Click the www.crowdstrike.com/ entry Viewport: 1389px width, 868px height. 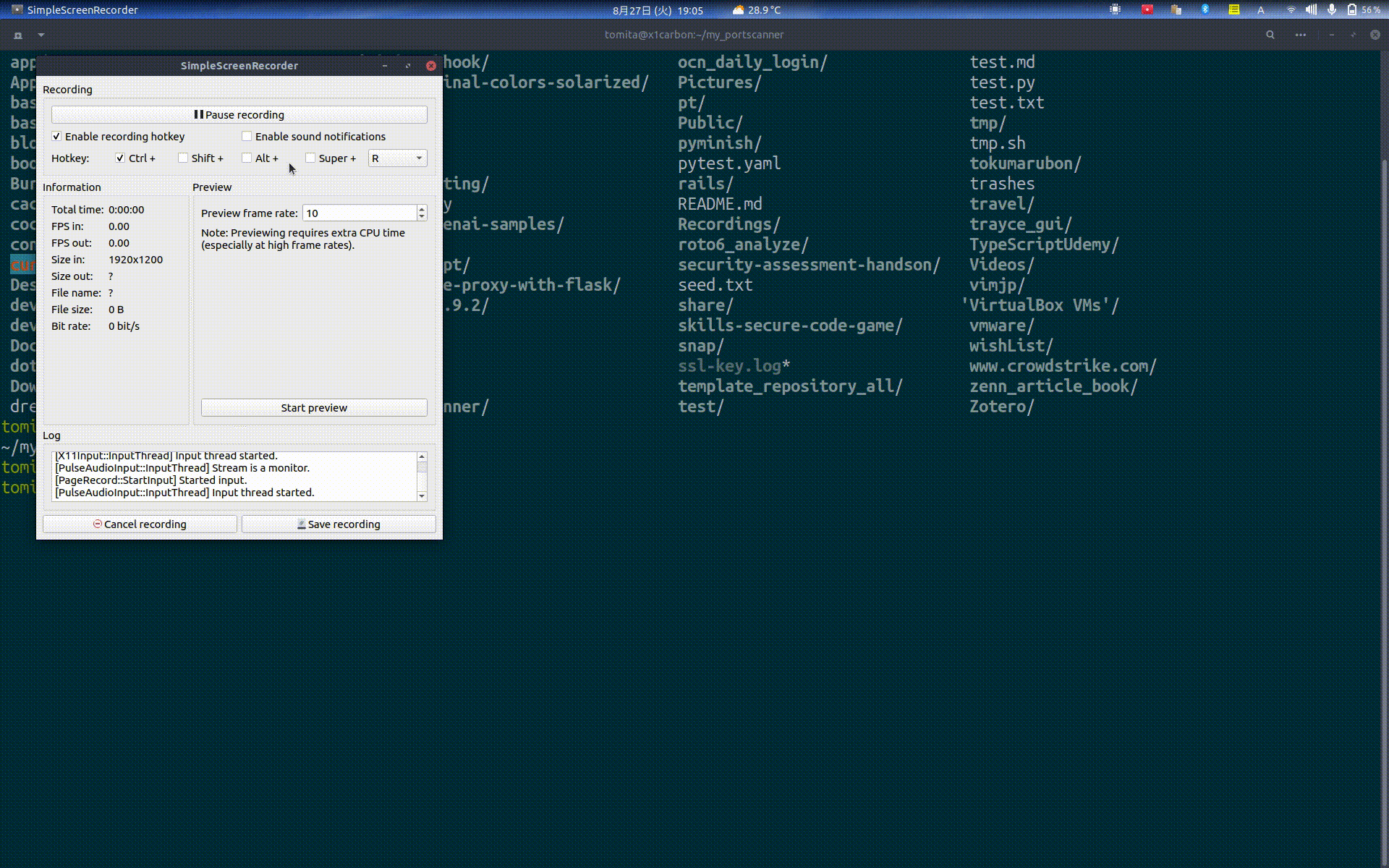pos(1063,366)
